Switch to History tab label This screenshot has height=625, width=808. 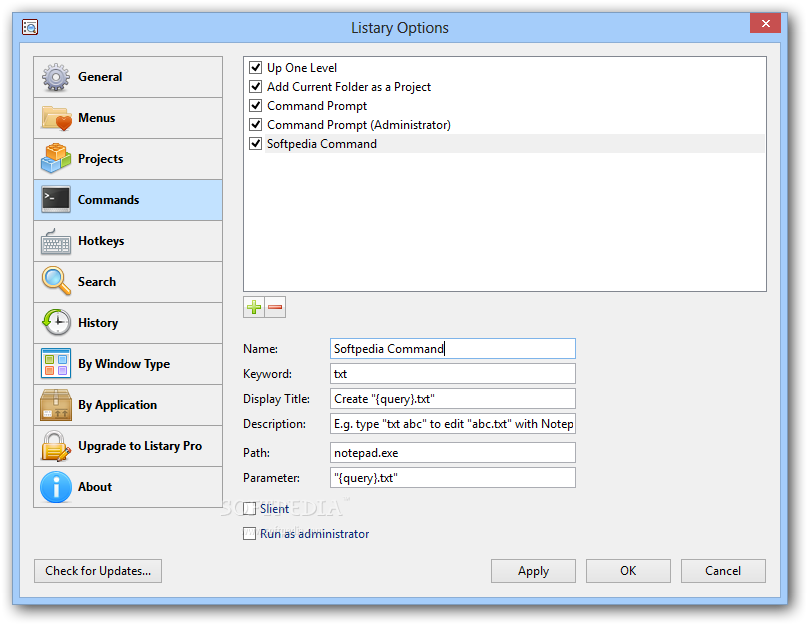pos(98,323)
